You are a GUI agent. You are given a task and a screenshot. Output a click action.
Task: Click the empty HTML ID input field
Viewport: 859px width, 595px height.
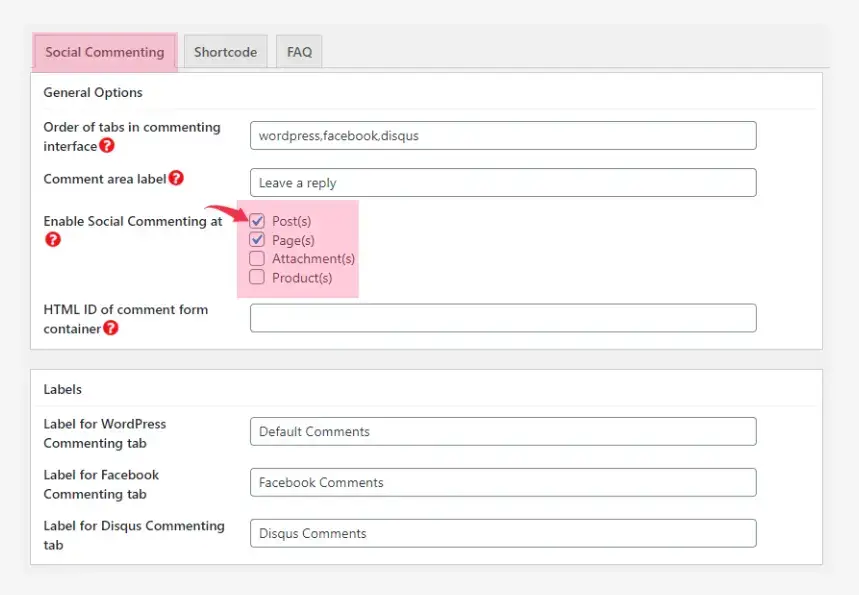click(x=502, y=318)
